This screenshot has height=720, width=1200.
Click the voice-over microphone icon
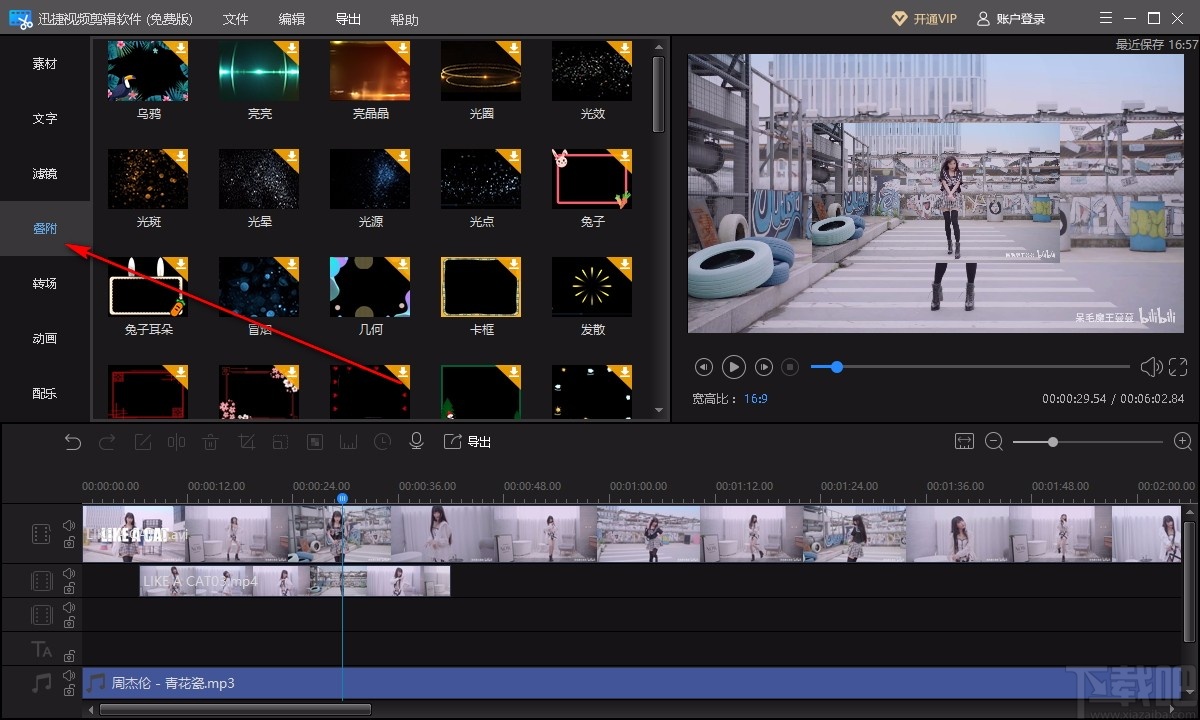[417, 442]
